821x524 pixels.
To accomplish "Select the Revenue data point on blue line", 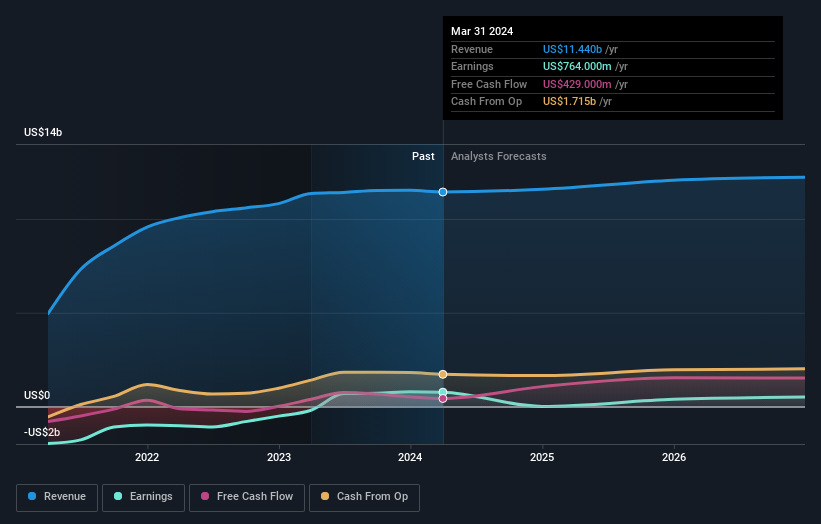I will [x=443, y=192].
